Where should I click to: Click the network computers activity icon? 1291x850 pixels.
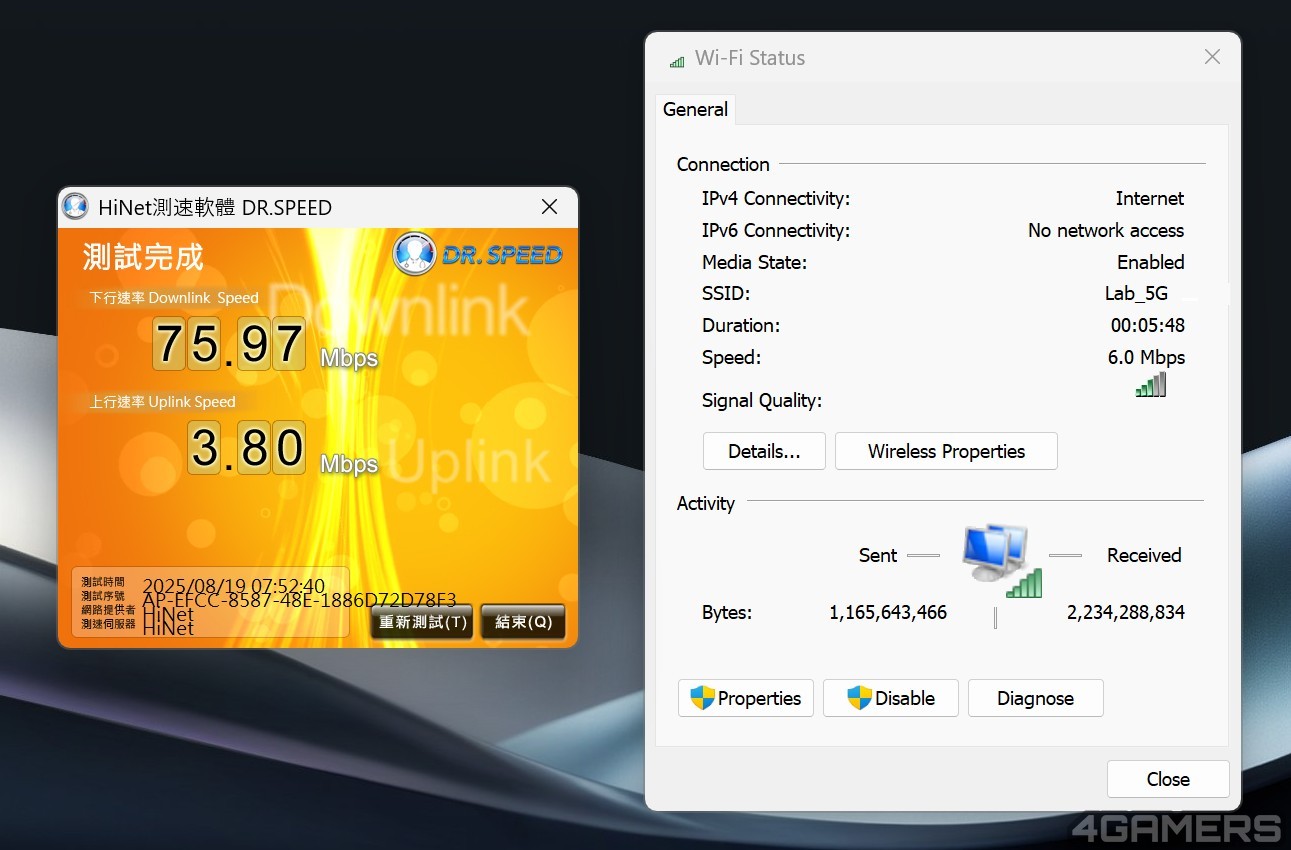pyautogui.click(x=1001, y=561)
